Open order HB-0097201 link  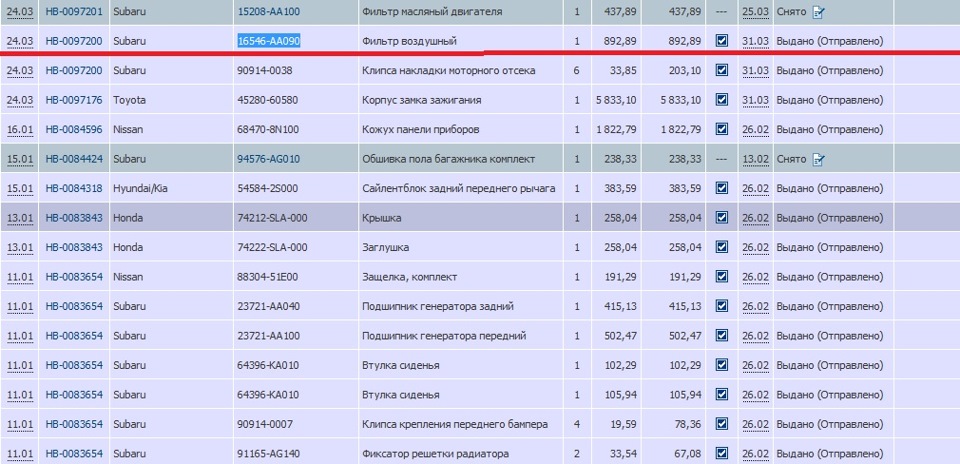point(74,12)
